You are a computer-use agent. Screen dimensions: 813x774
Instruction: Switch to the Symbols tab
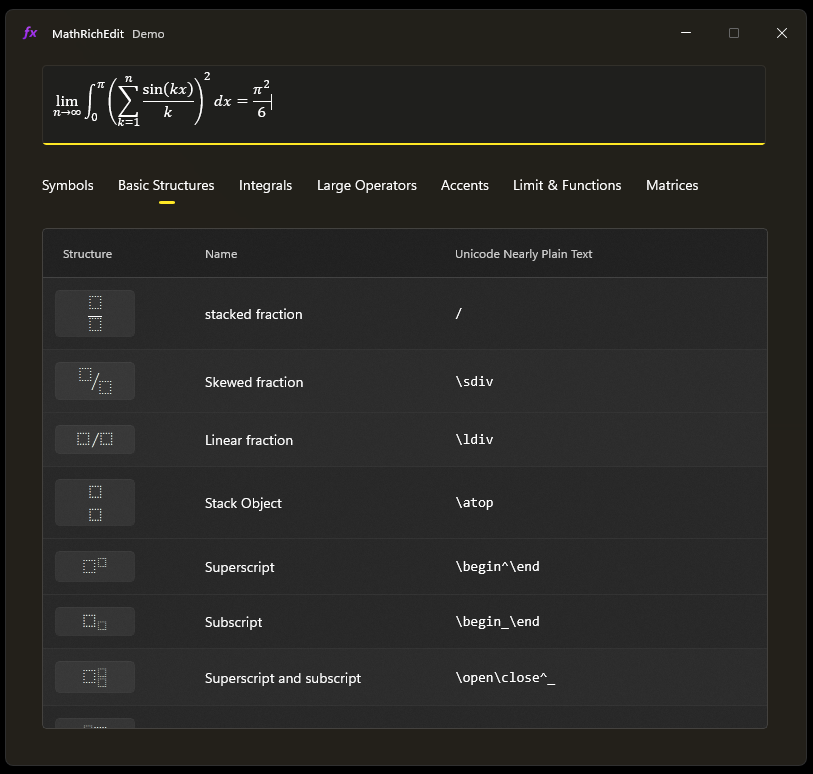pos(67,185)
